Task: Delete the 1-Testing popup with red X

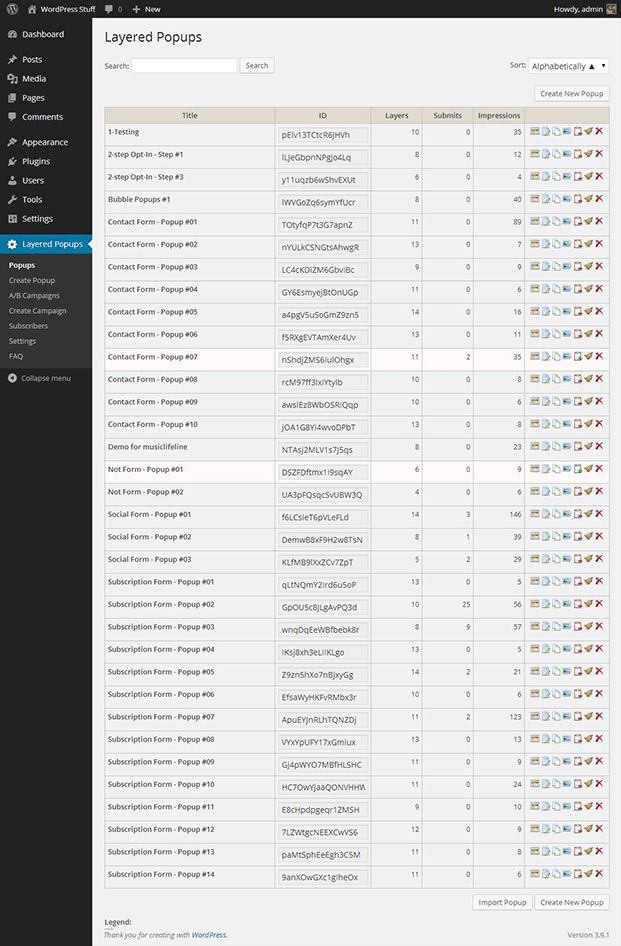Action: [599, 131]
